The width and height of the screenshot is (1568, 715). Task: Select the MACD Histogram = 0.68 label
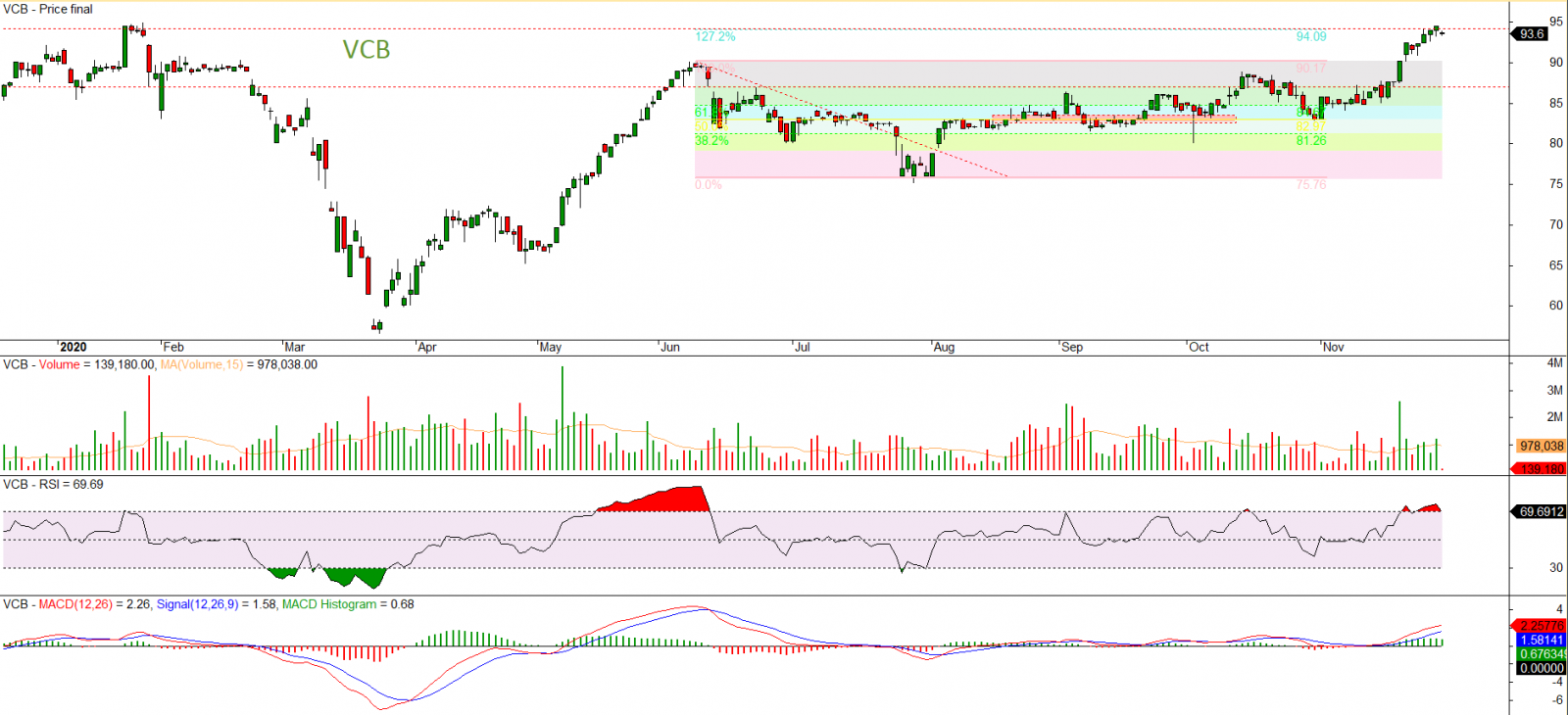tap(348, 604)
